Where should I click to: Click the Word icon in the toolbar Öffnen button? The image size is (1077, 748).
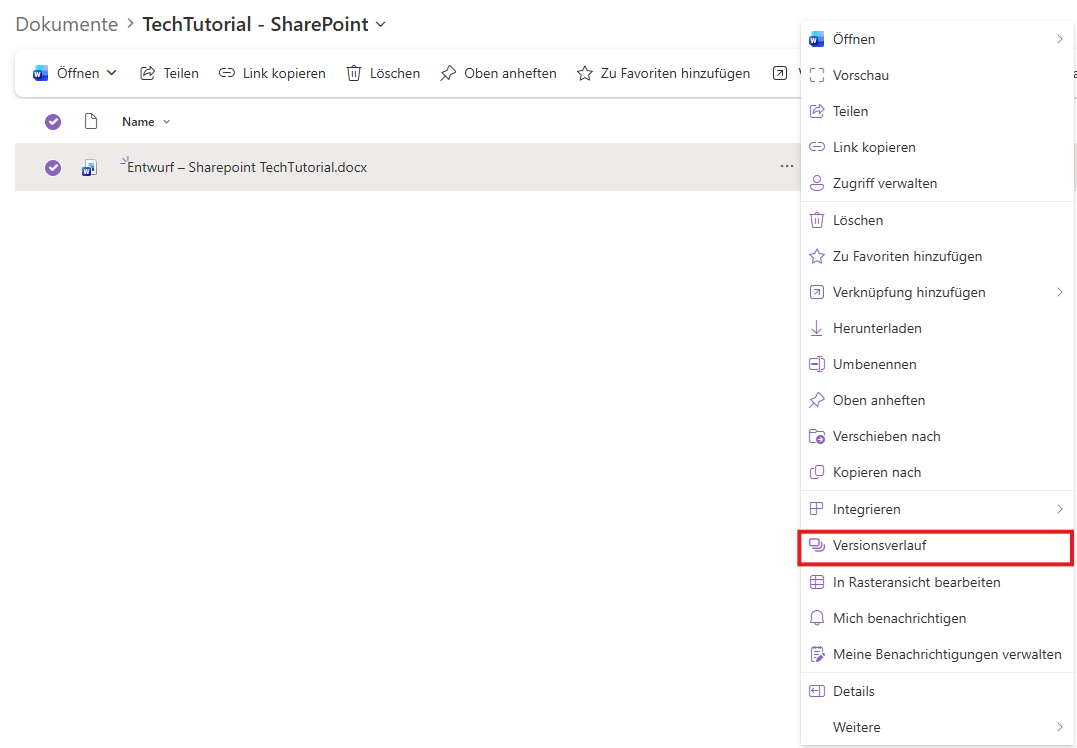(x=41, y=73)
